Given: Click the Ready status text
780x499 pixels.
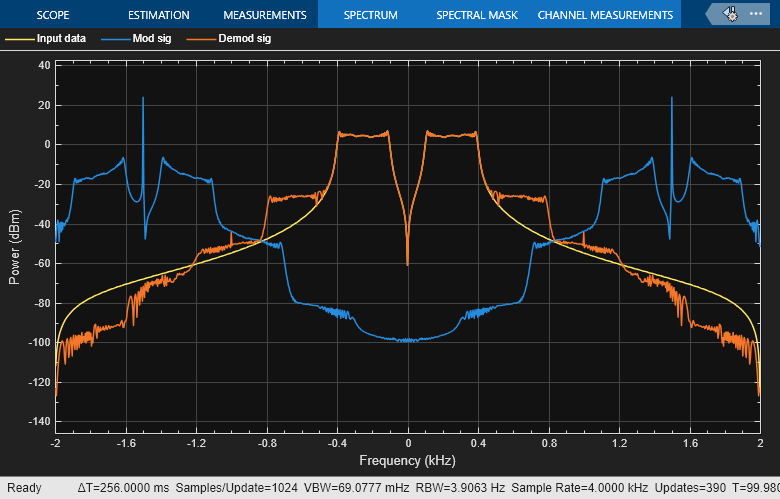Looking at the screenshot, I should tap(24, 488).
